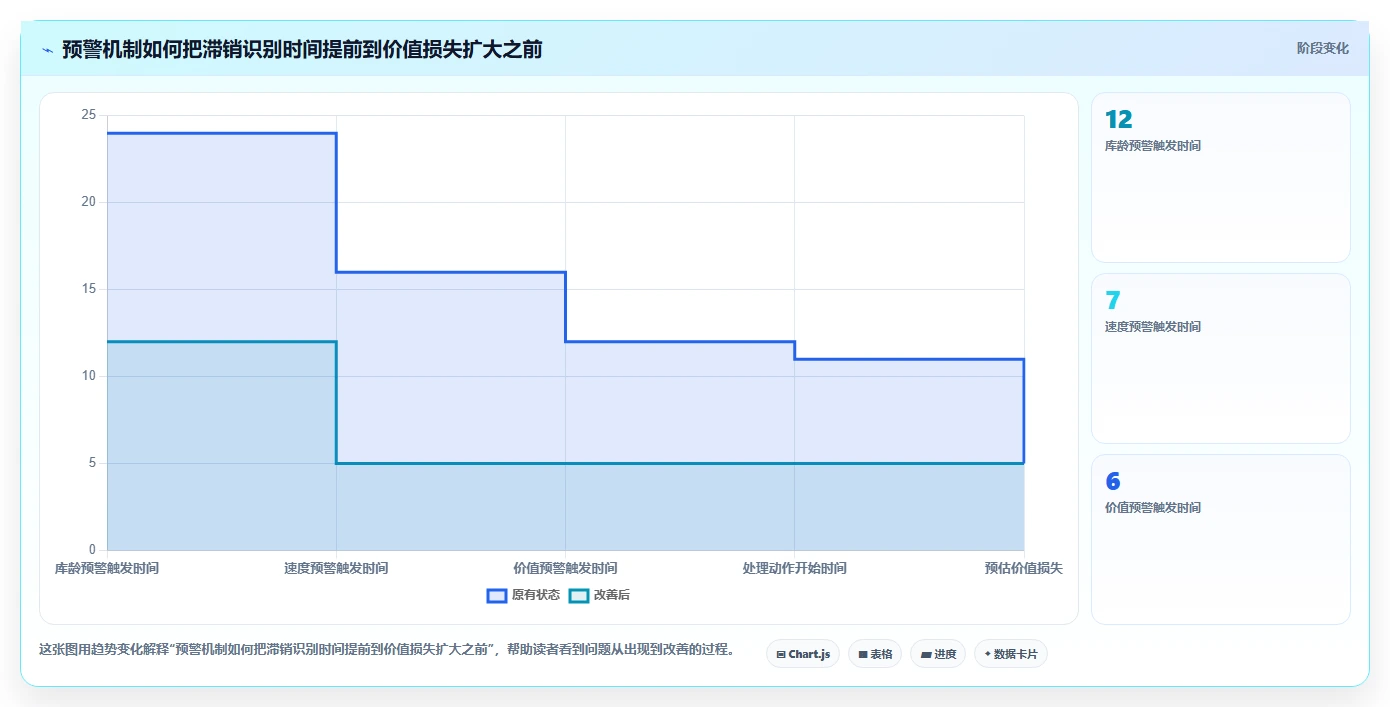Click the 进度 chip
The height and width of the screenshot is (707, 1390).
[938, 654]
